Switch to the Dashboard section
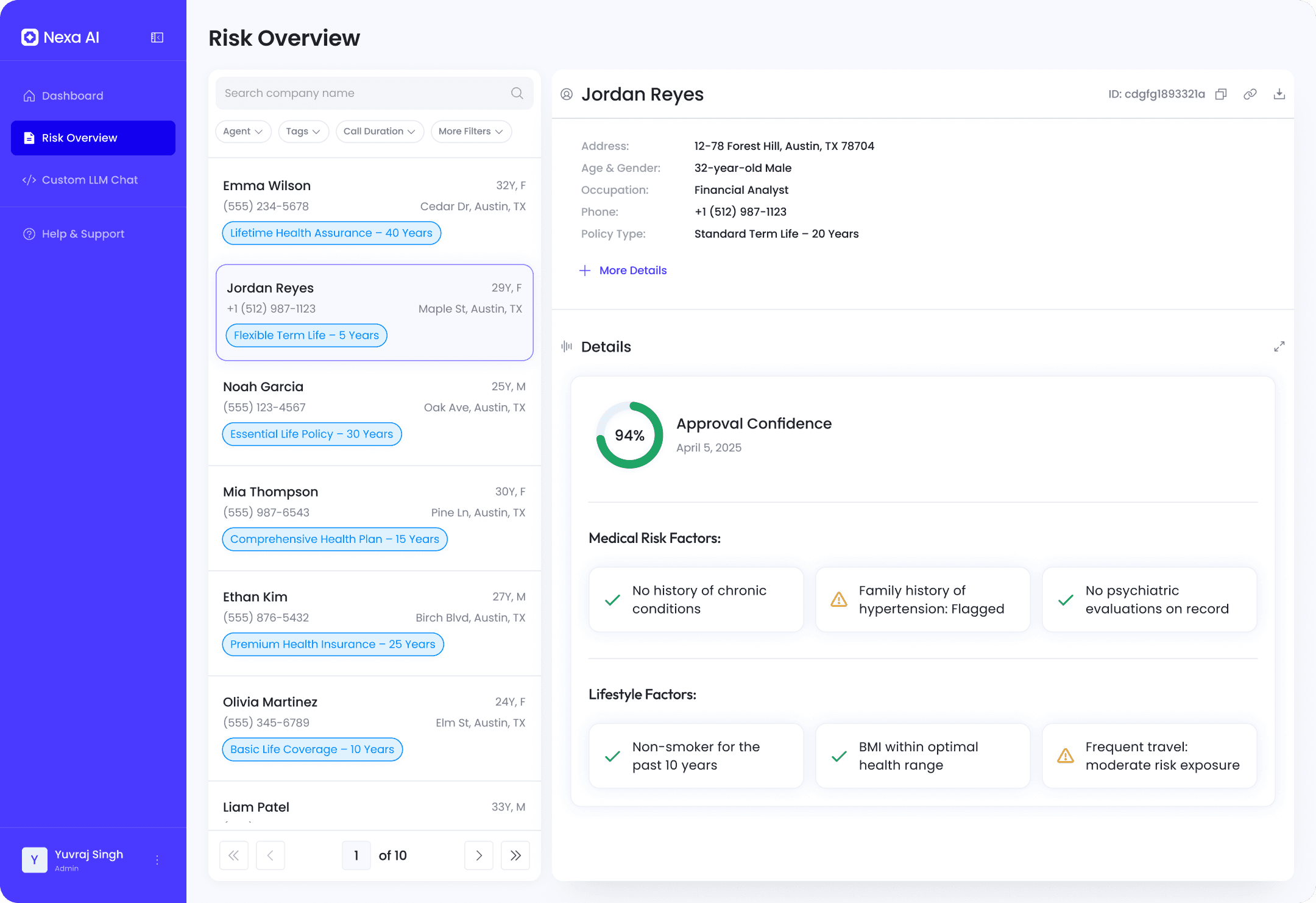Image resolution: width=1316 pixels, height=903 pixels. (72, 95)
